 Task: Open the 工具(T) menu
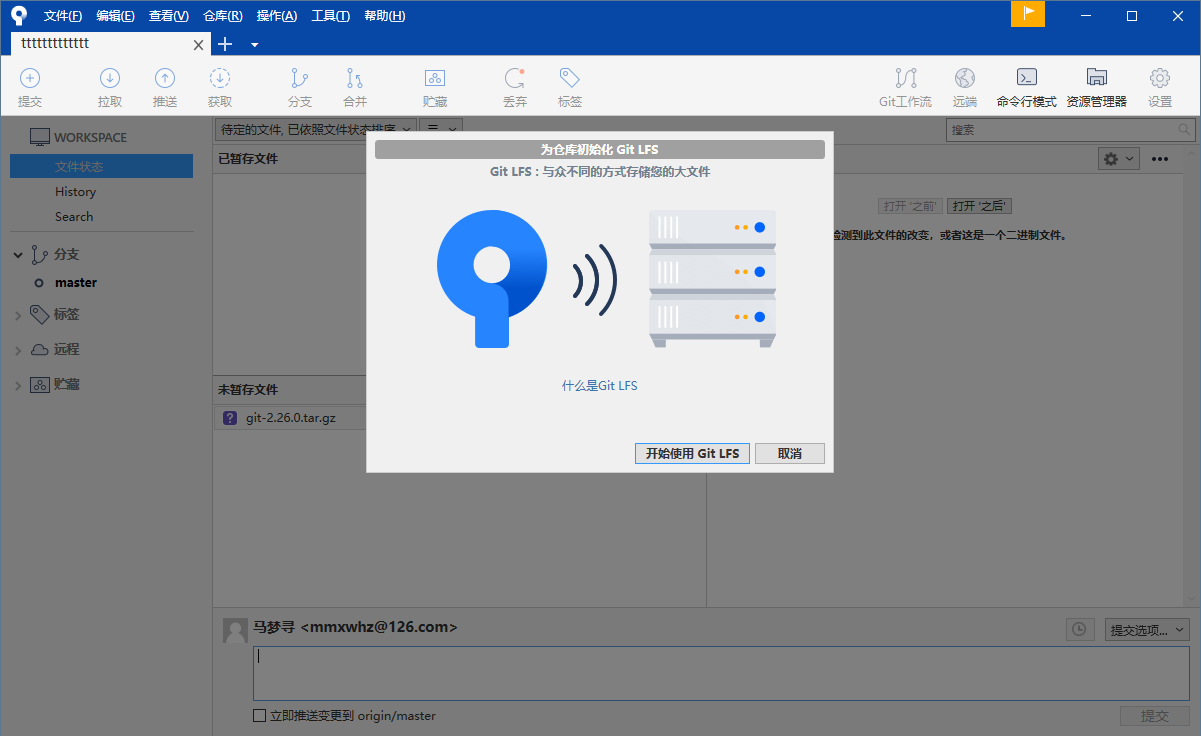[331, 16]
